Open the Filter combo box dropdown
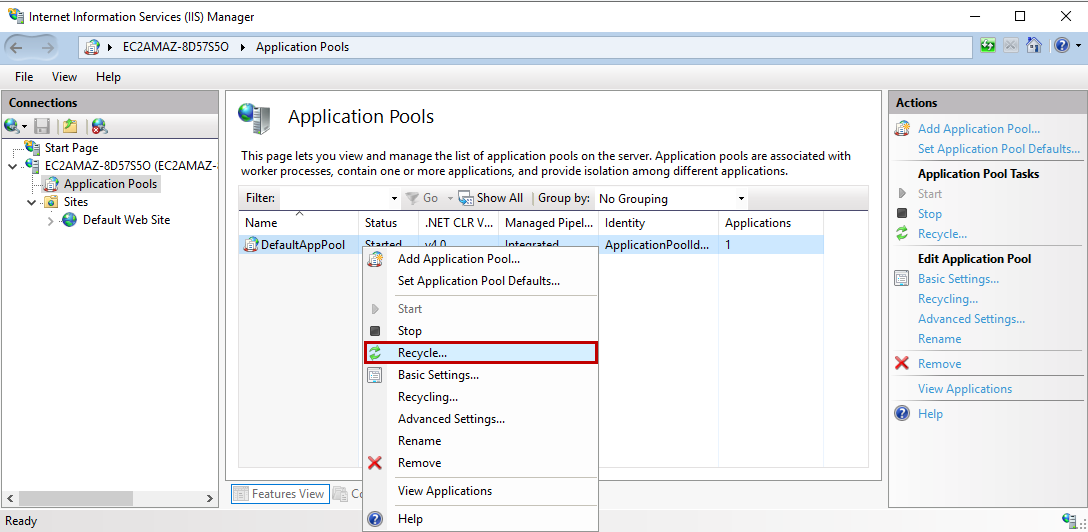This screenshot has width=1088, height=532. click(x=395, y=198)
